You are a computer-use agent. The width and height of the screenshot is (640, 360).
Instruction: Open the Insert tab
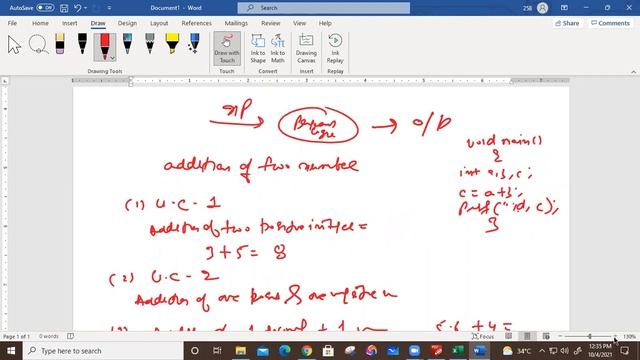[x=69, y=23]
